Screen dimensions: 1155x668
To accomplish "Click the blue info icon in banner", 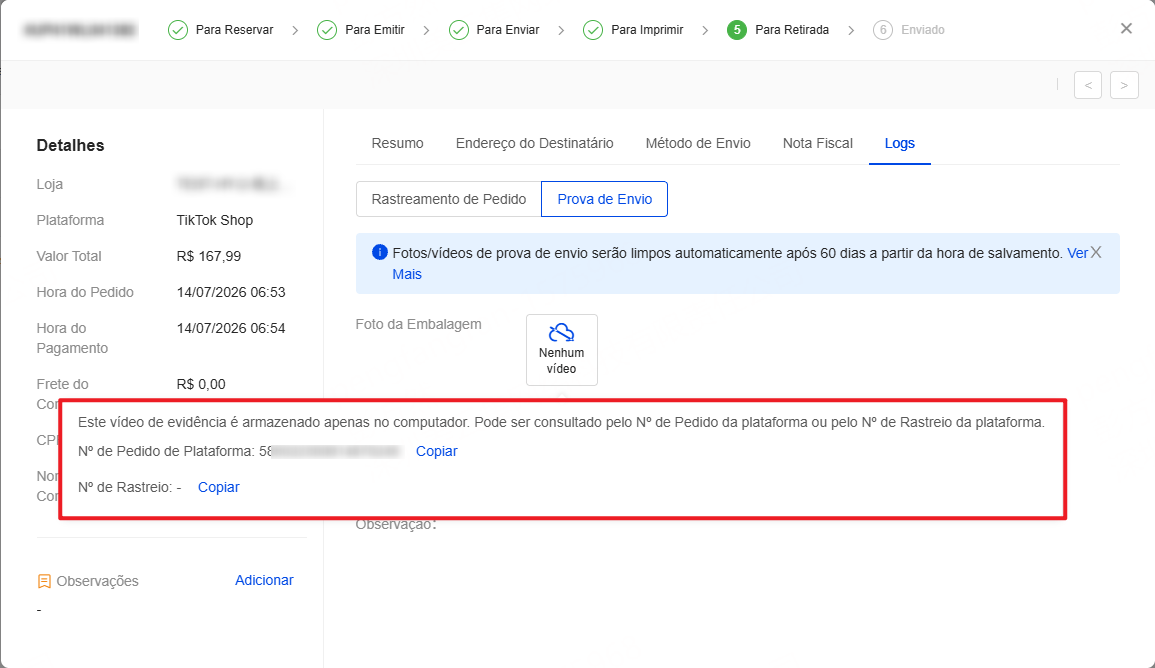I will 379,253.
